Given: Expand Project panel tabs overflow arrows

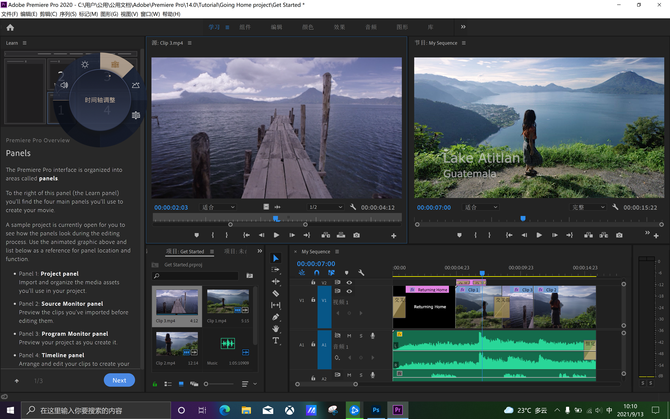Looking at the screenshot, I should (259, 251).
